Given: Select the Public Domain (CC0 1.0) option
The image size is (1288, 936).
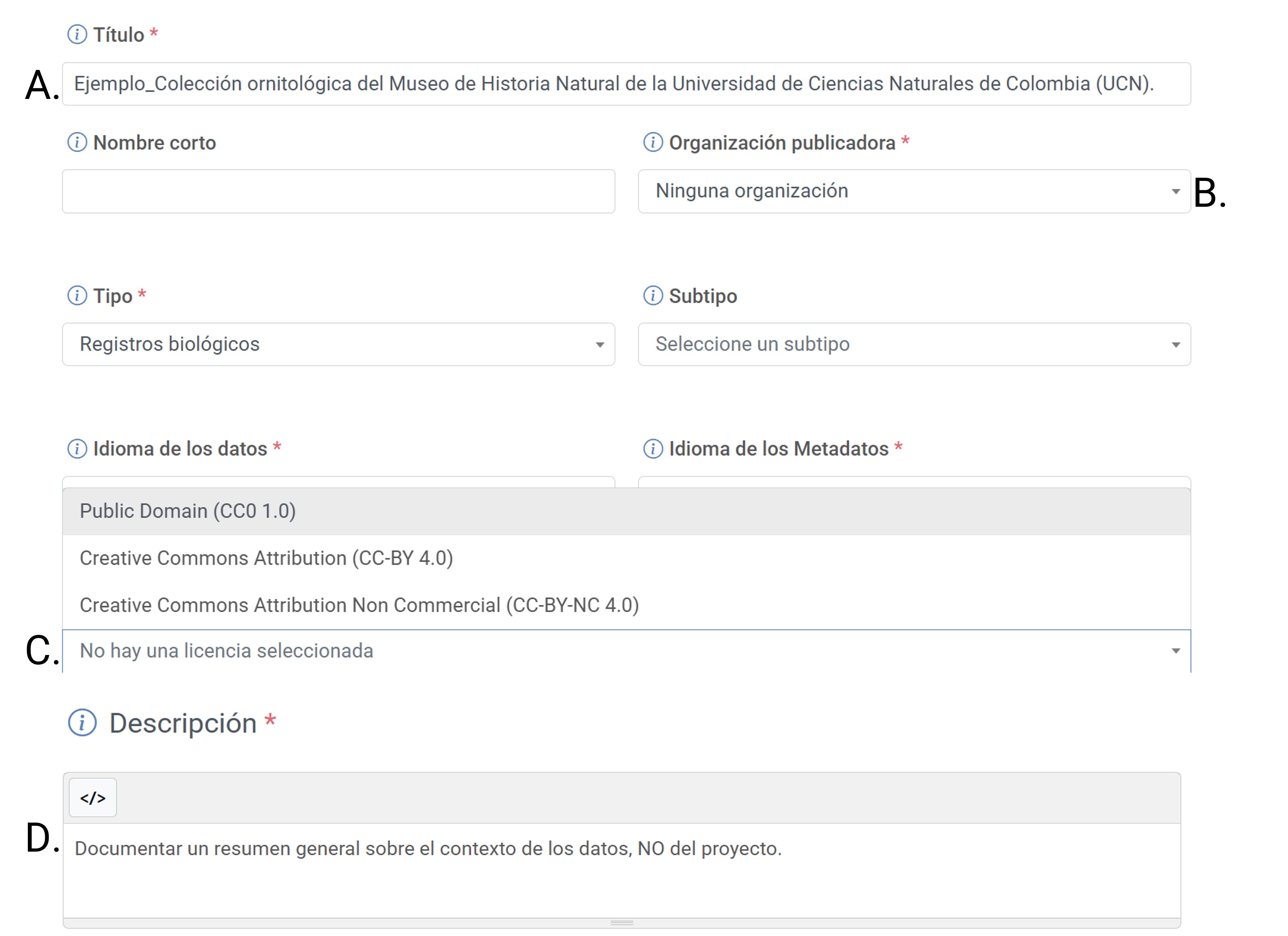Looking at the screenshot, I should [626, 512].
